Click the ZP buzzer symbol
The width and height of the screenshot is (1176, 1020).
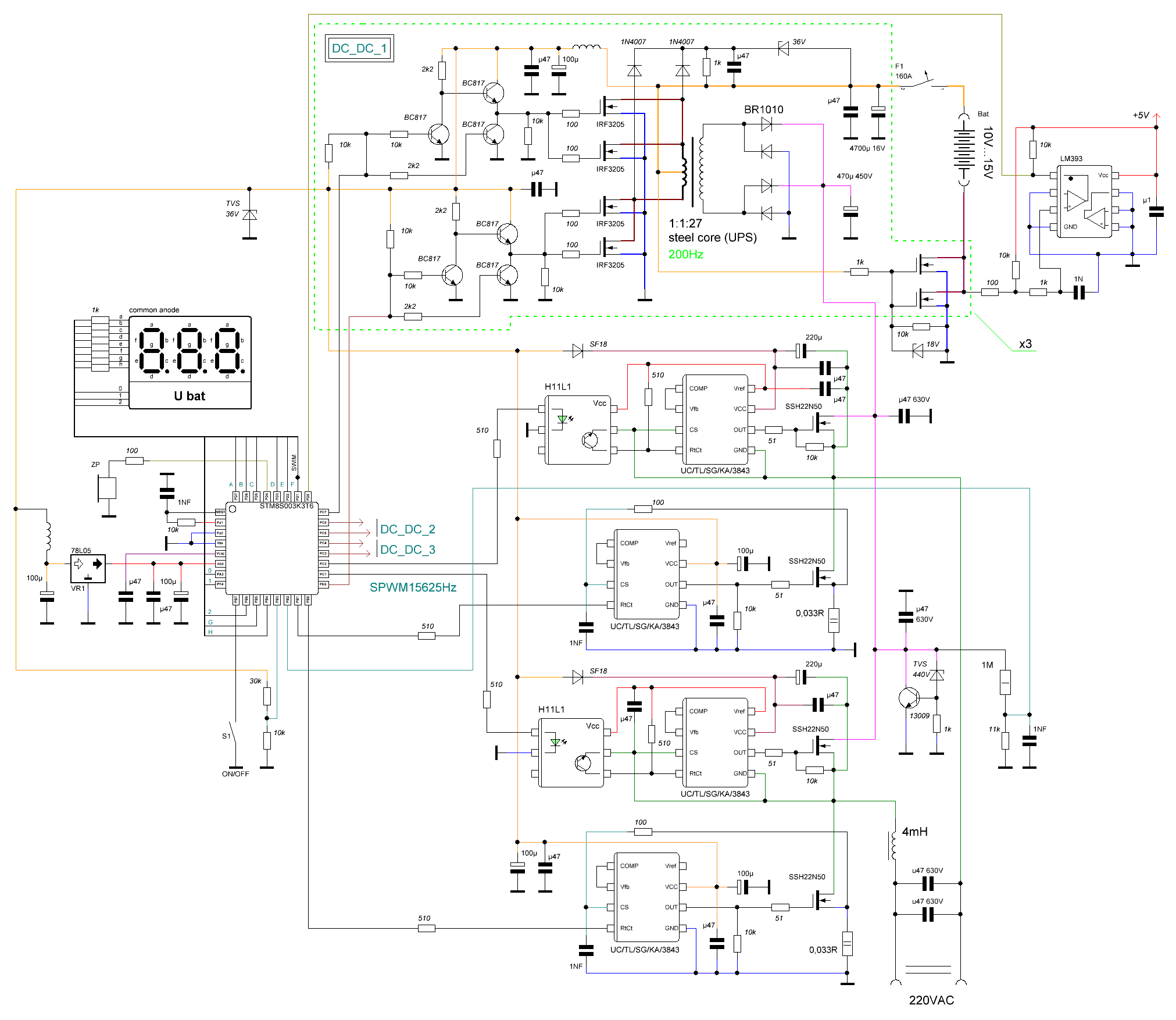point(107,488)
